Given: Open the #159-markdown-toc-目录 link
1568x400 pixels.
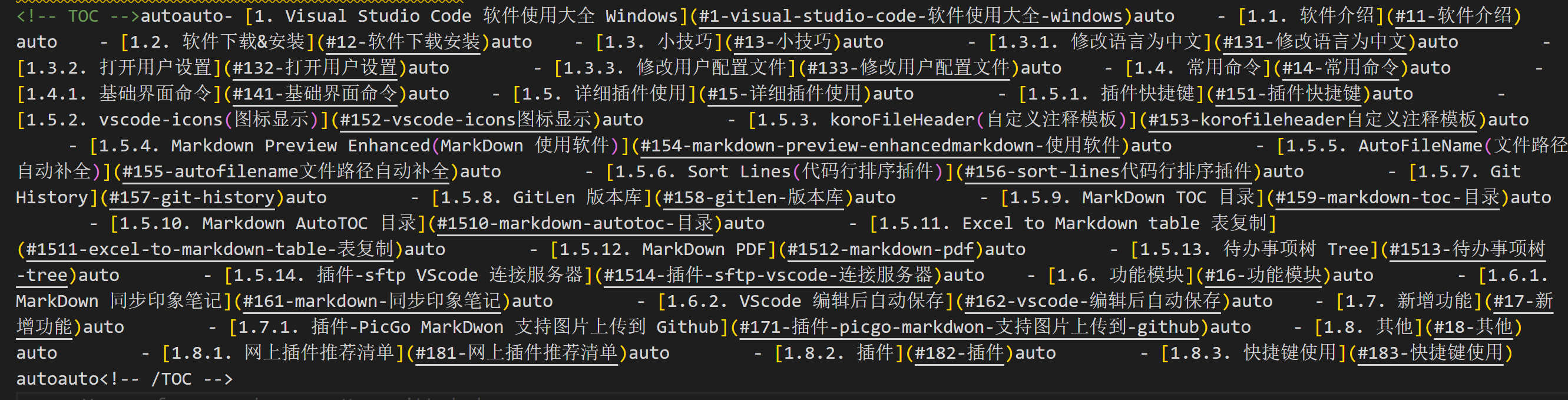Looking at the screenshot, I should [x=1387, y=197].
